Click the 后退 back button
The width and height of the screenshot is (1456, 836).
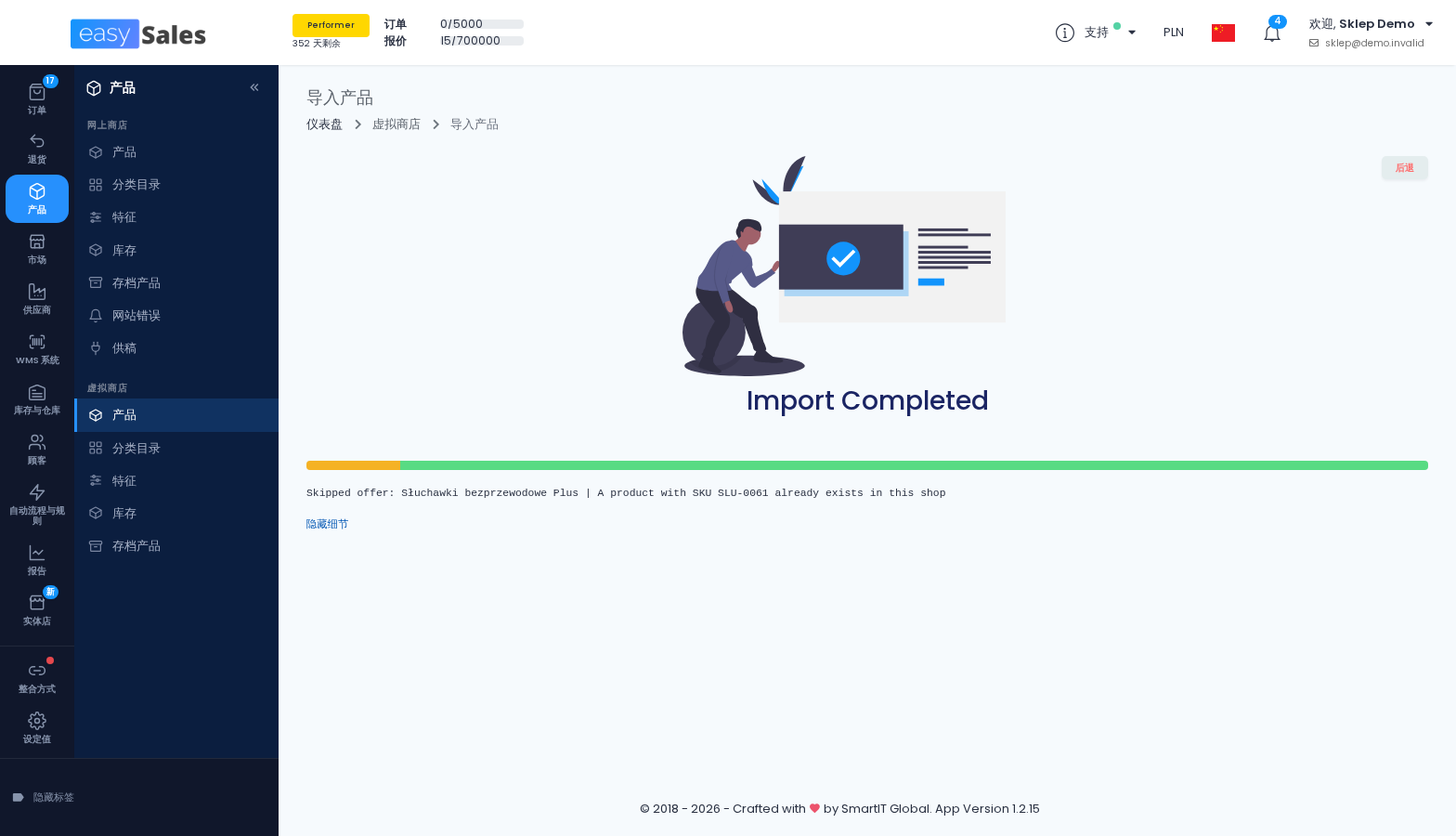coord(1405,168)
